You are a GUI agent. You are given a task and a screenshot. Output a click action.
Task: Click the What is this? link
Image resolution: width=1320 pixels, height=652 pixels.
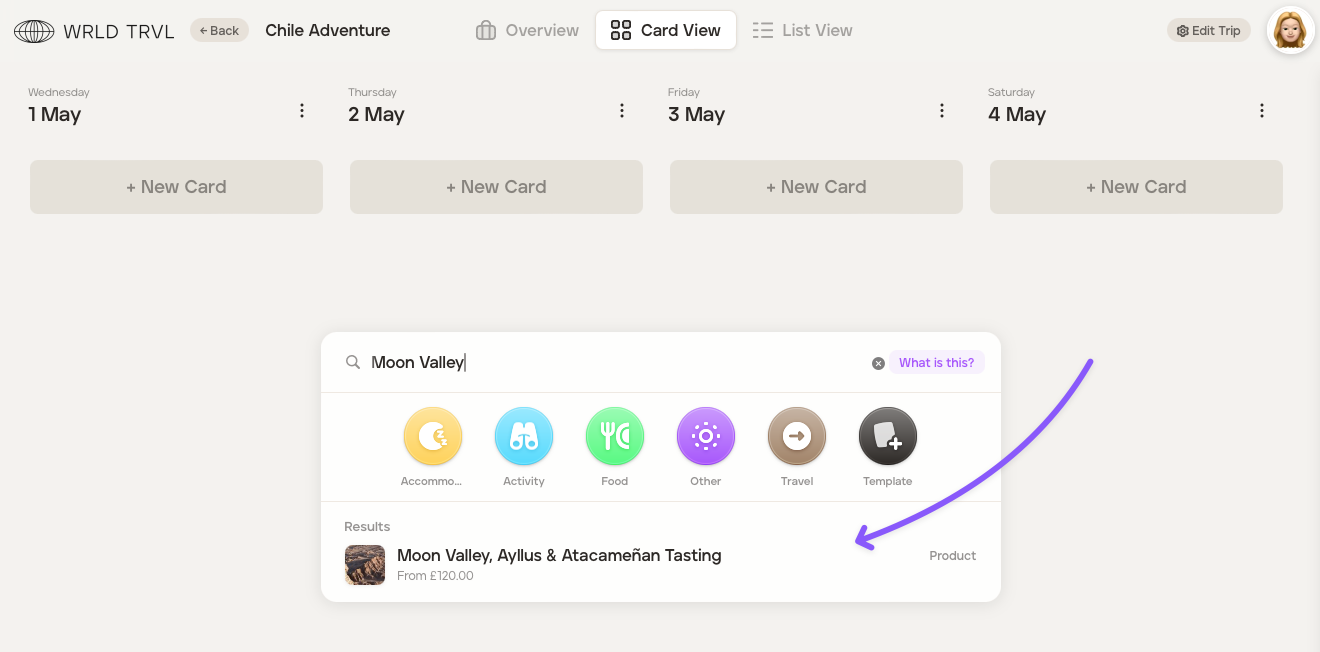pos(936,363)
